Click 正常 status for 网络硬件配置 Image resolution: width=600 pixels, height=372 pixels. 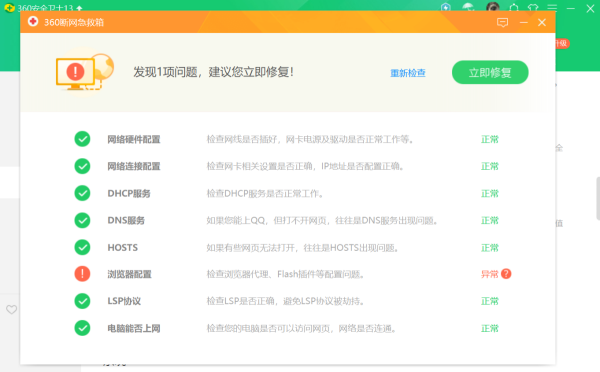(489, 139)
